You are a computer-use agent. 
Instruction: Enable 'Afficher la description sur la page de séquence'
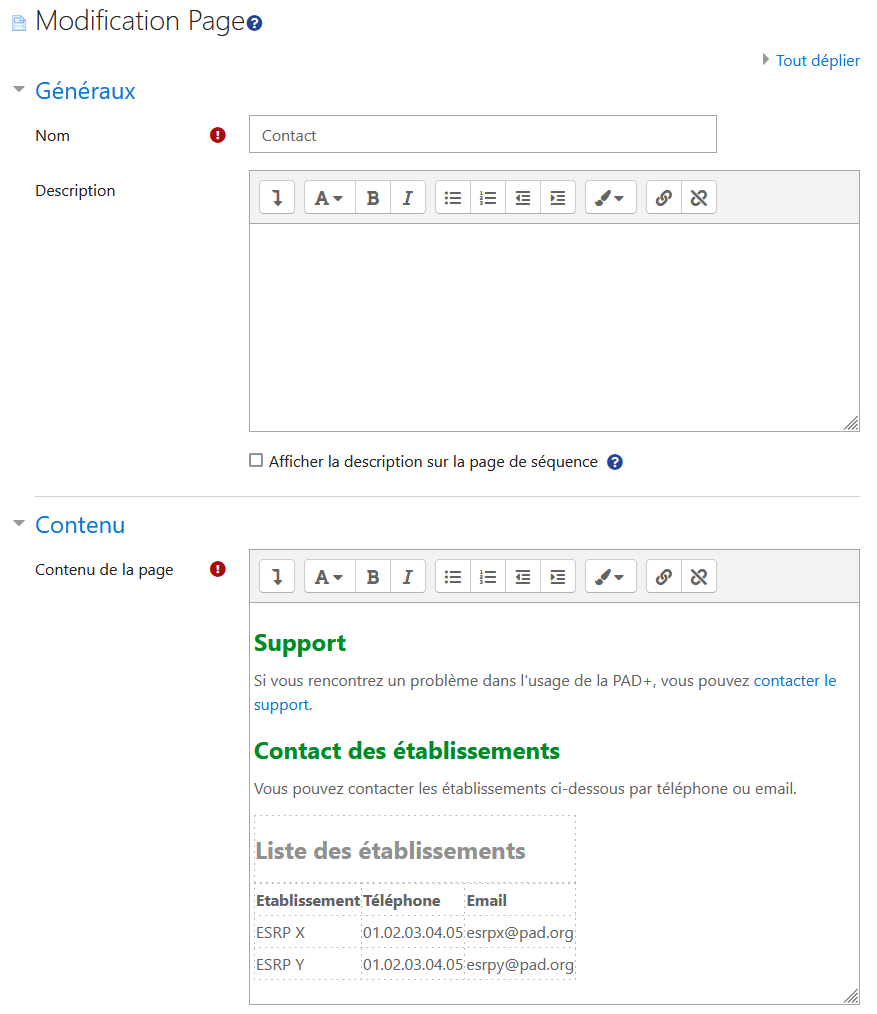click(256, 461)
